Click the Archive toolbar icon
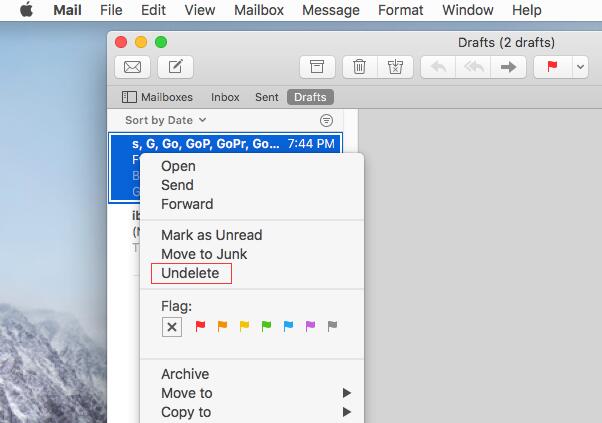The width and height of the screenshot is (602, 423). (x=317, y=67)
